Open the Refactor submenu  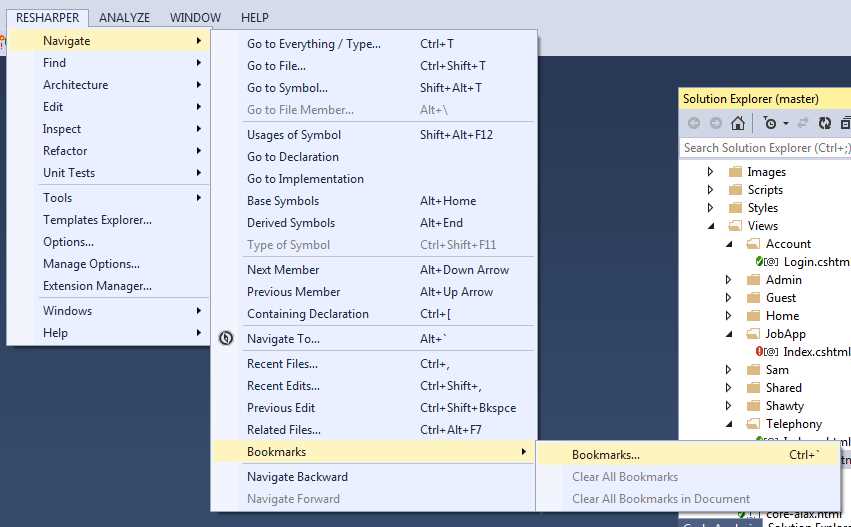(109, 151)
